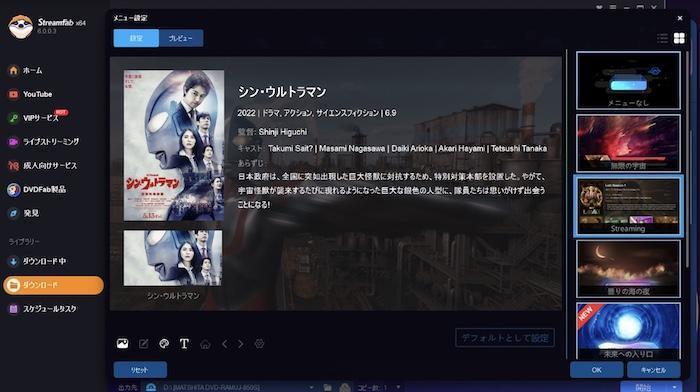The width and height of the screenshot is (700, 392).
Task: Click the 開始 button in main window
Action: (x=643, y=387)
